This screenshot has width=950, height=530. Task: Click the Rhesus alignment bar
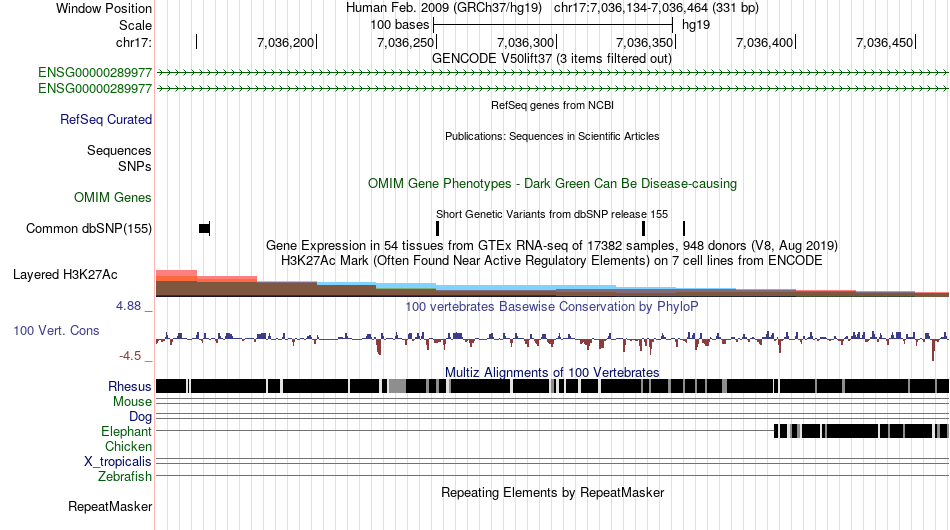tap(552, 386)
